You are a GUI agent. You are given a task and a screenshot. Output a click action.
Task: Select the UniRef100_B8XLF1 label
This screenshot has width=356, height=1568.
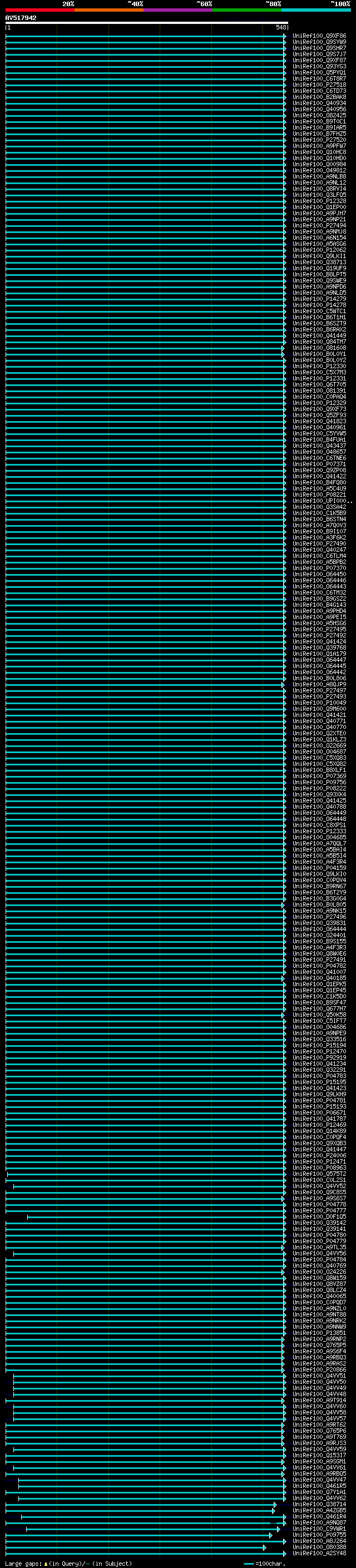[x=319, y=770]
